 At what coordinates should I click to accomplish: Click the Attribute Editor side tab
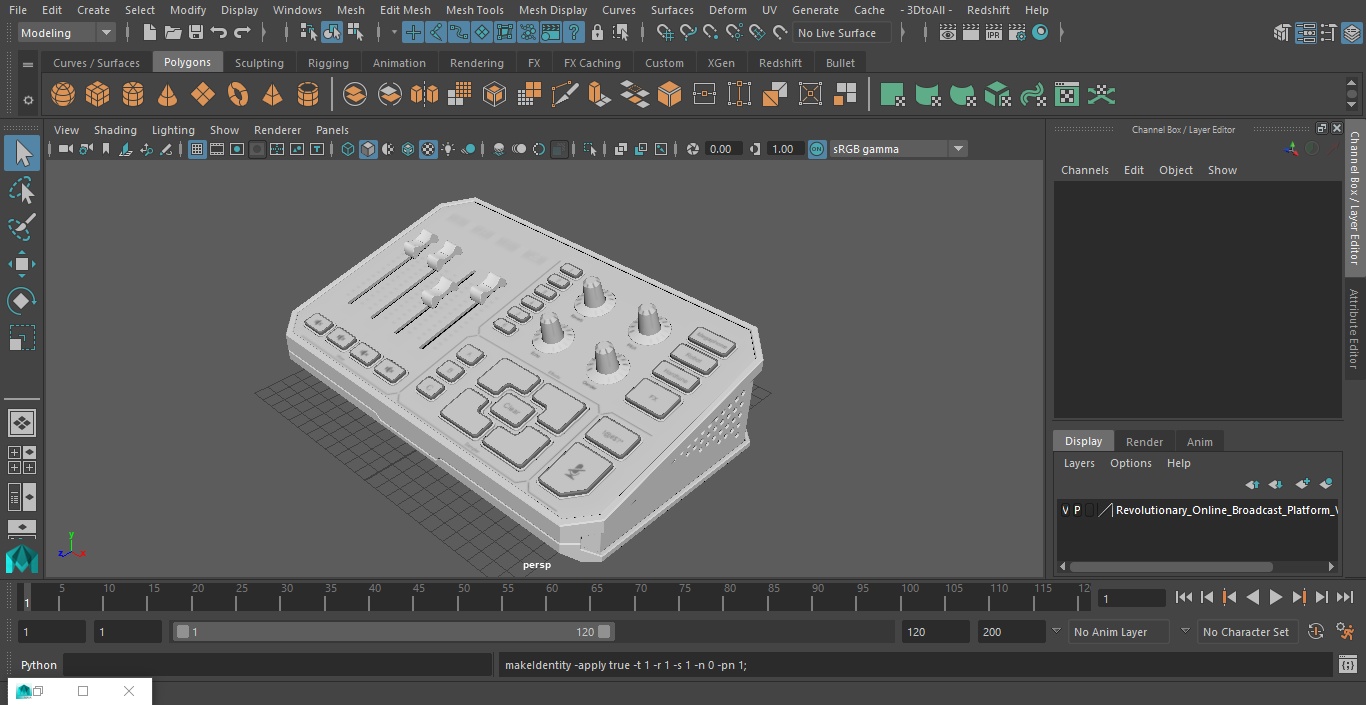pos(1355,329)
